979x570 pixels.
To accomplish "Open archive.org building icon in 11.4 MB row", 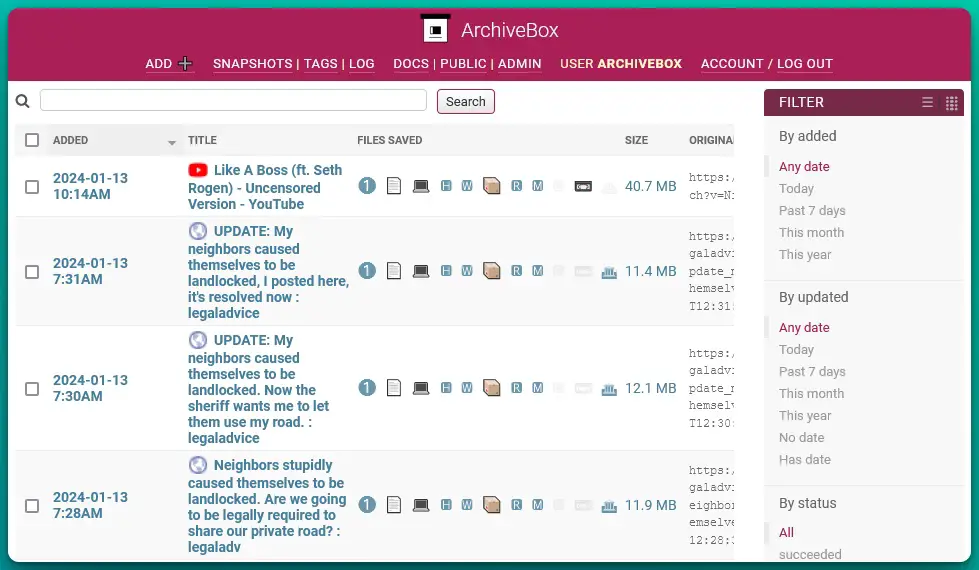I will click(609, 272).
